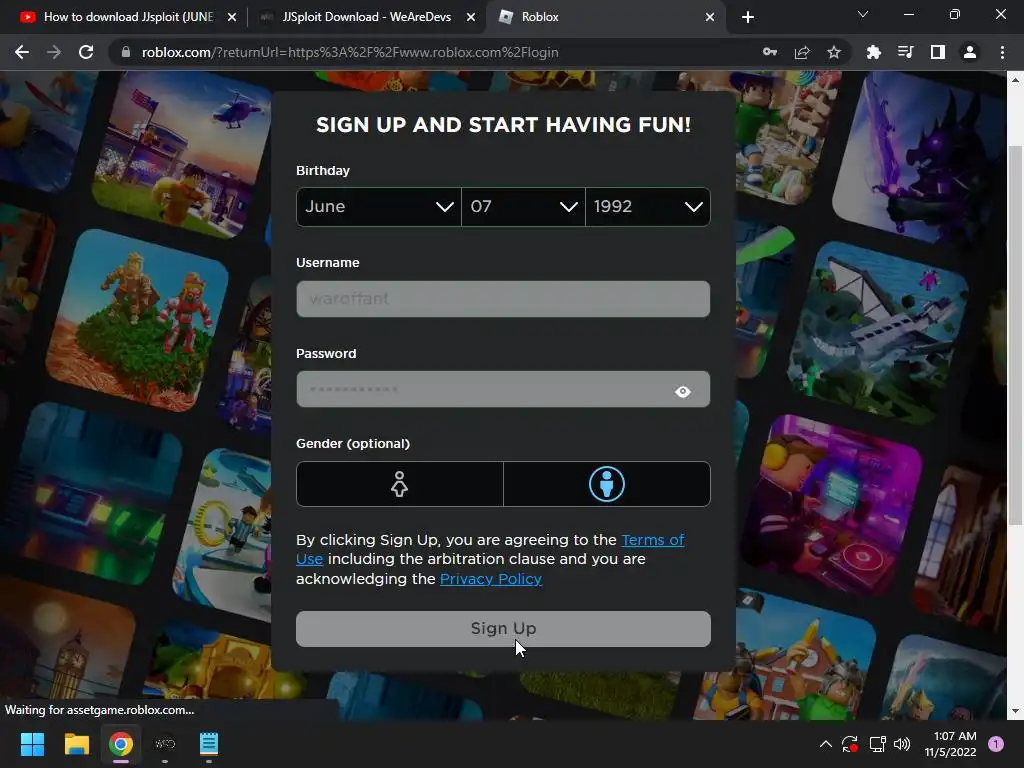1024x768 pixels.
Task: Open the birthday month dropdown showing June
Action: [x=379, y=207]
